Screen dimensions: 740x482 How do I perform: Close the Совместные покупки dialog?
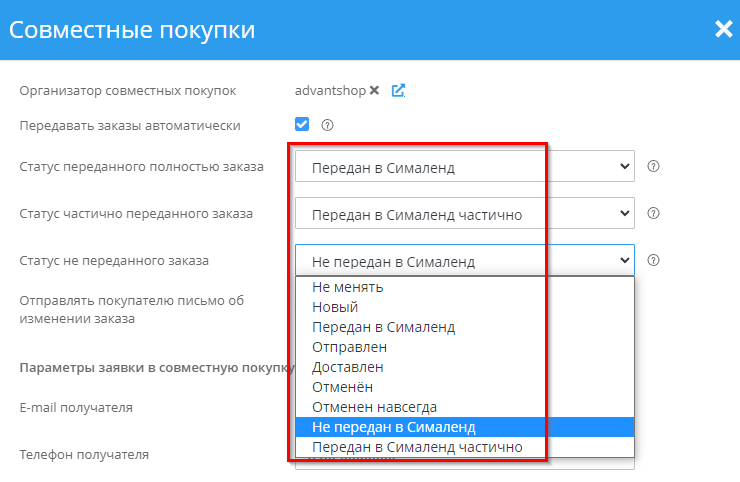[723, 29]
